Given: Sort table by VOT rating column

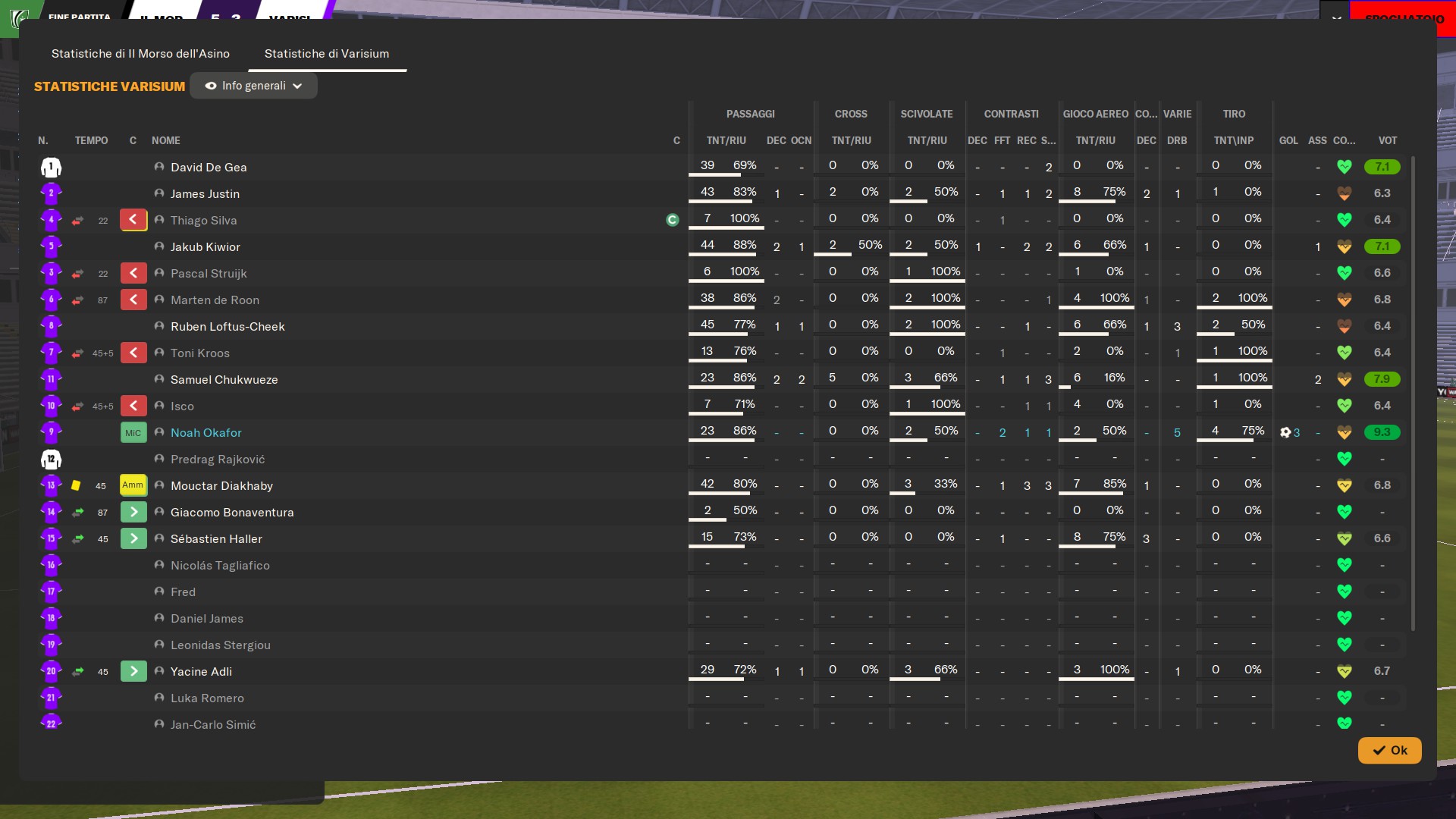Looking at the screenshot, I should tap(1387, 140).
